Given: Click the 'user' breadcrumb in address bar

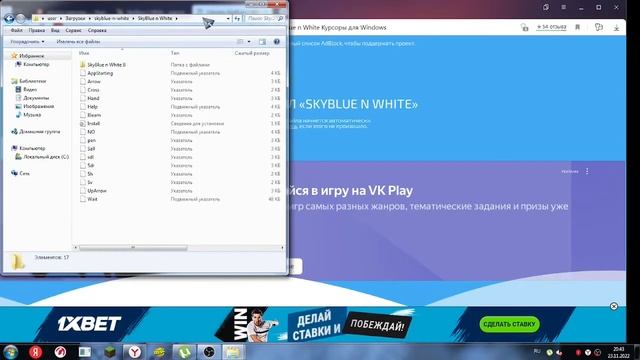Looking at the screenshot, I should pos(52,18).
